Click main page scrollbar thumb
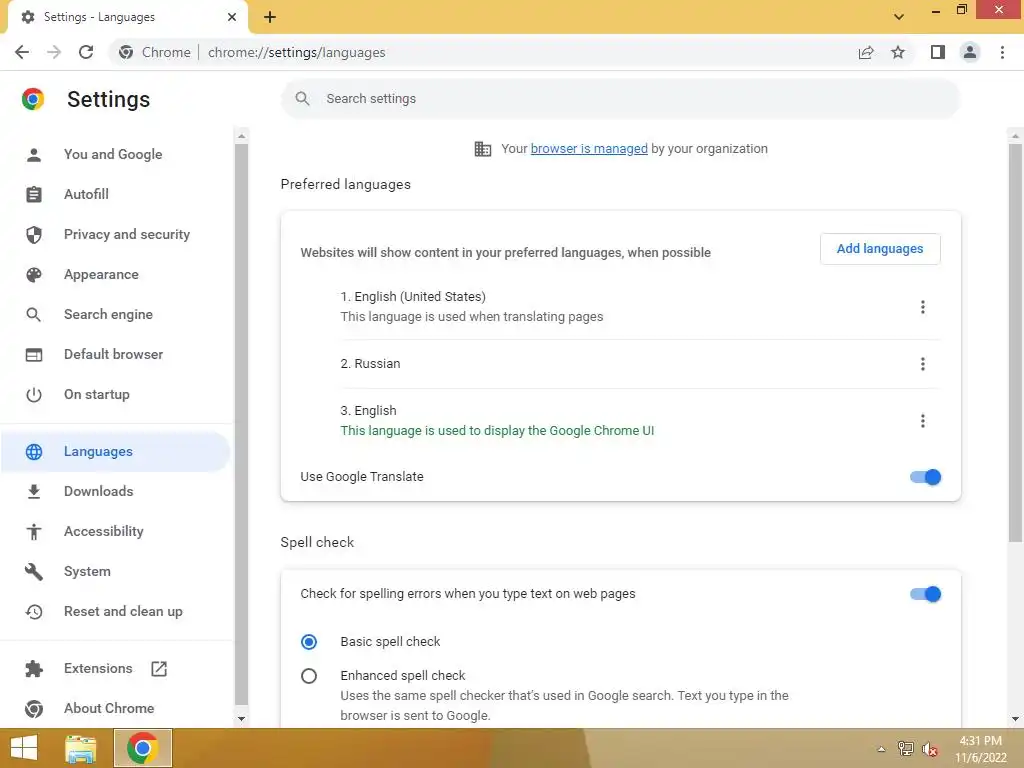1024x768 pixels. 1015,343
